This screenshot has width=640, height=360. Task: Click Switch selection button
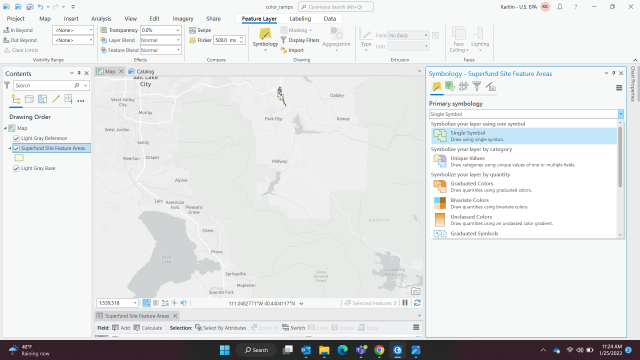293,328
